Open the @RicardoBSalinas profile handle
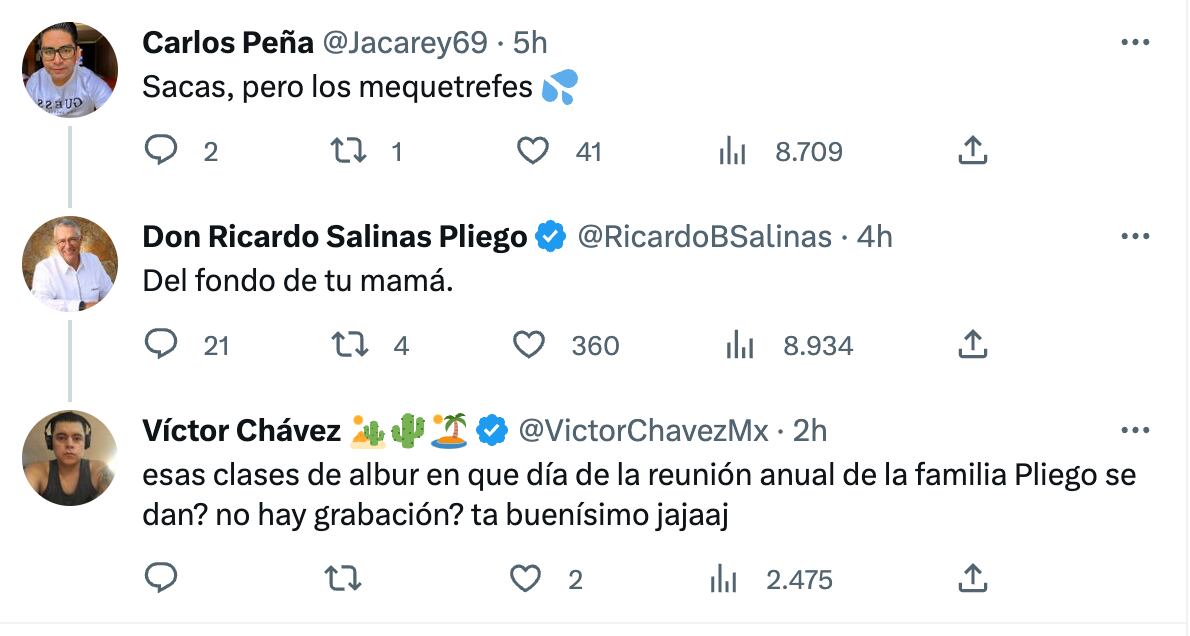This screenshot has width=1190, height=636. 704,237
